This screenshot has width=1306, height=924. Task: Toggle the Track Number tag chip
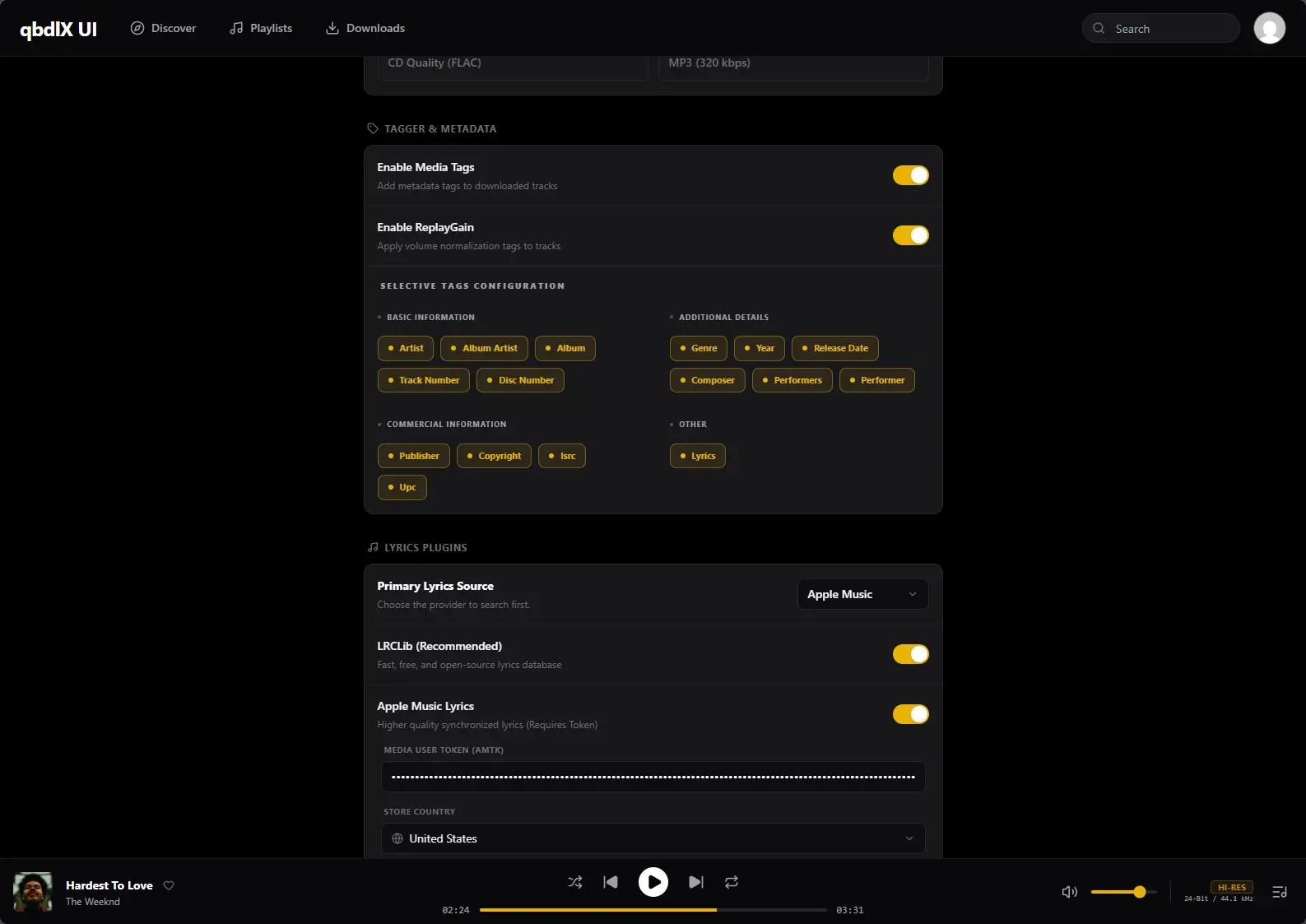click(424, 380)
